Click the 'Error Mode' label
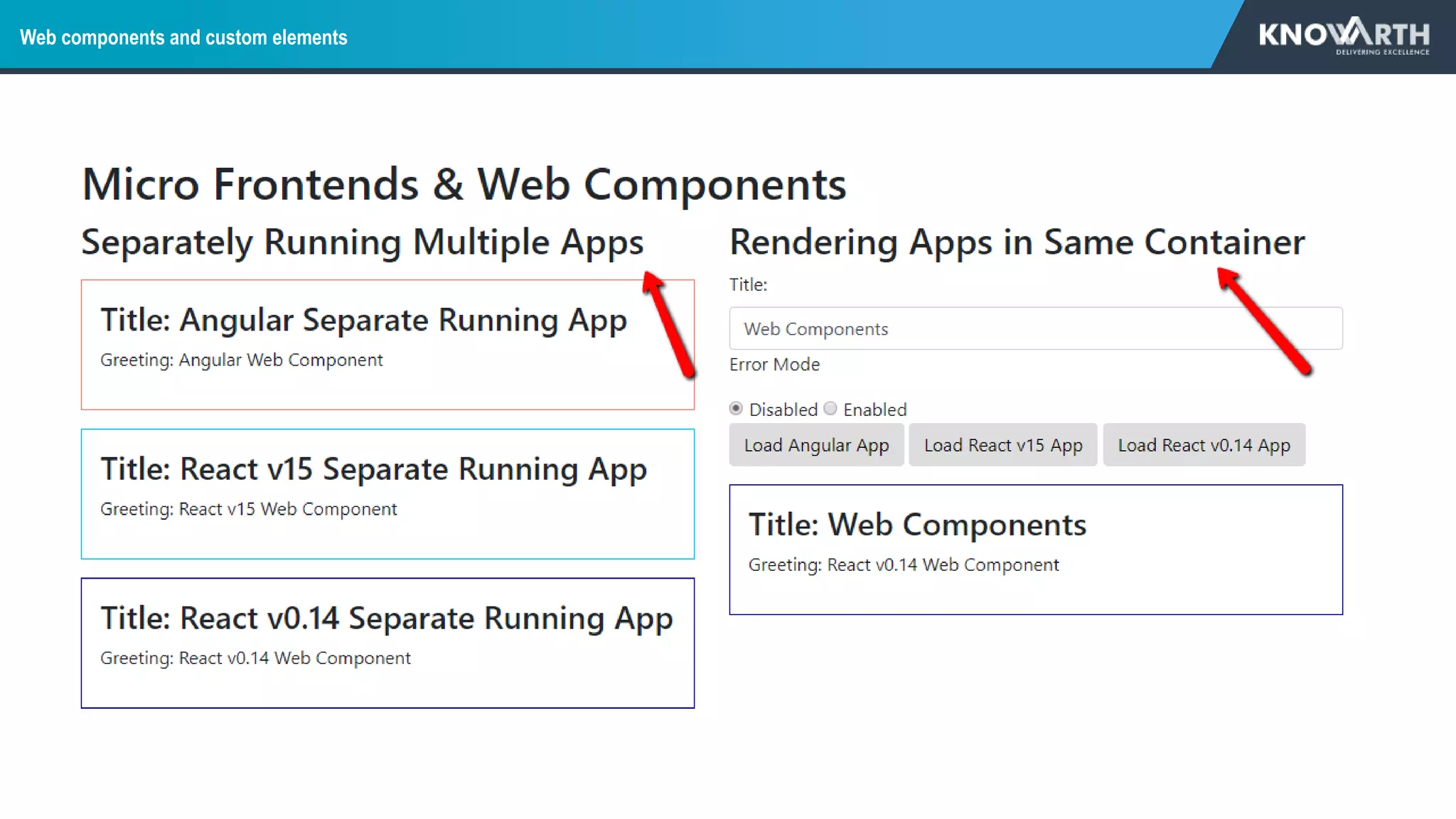Viewport: 1456px width, 819px height. coord(774,364)
